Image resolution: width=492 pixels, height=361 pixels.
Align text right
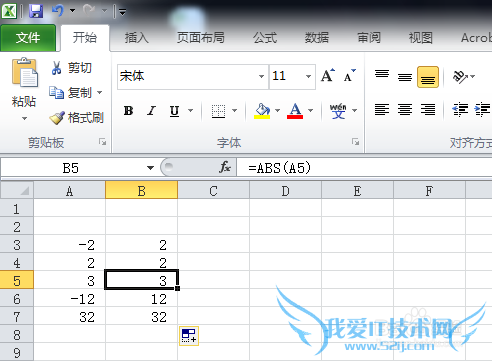point(428,110)
